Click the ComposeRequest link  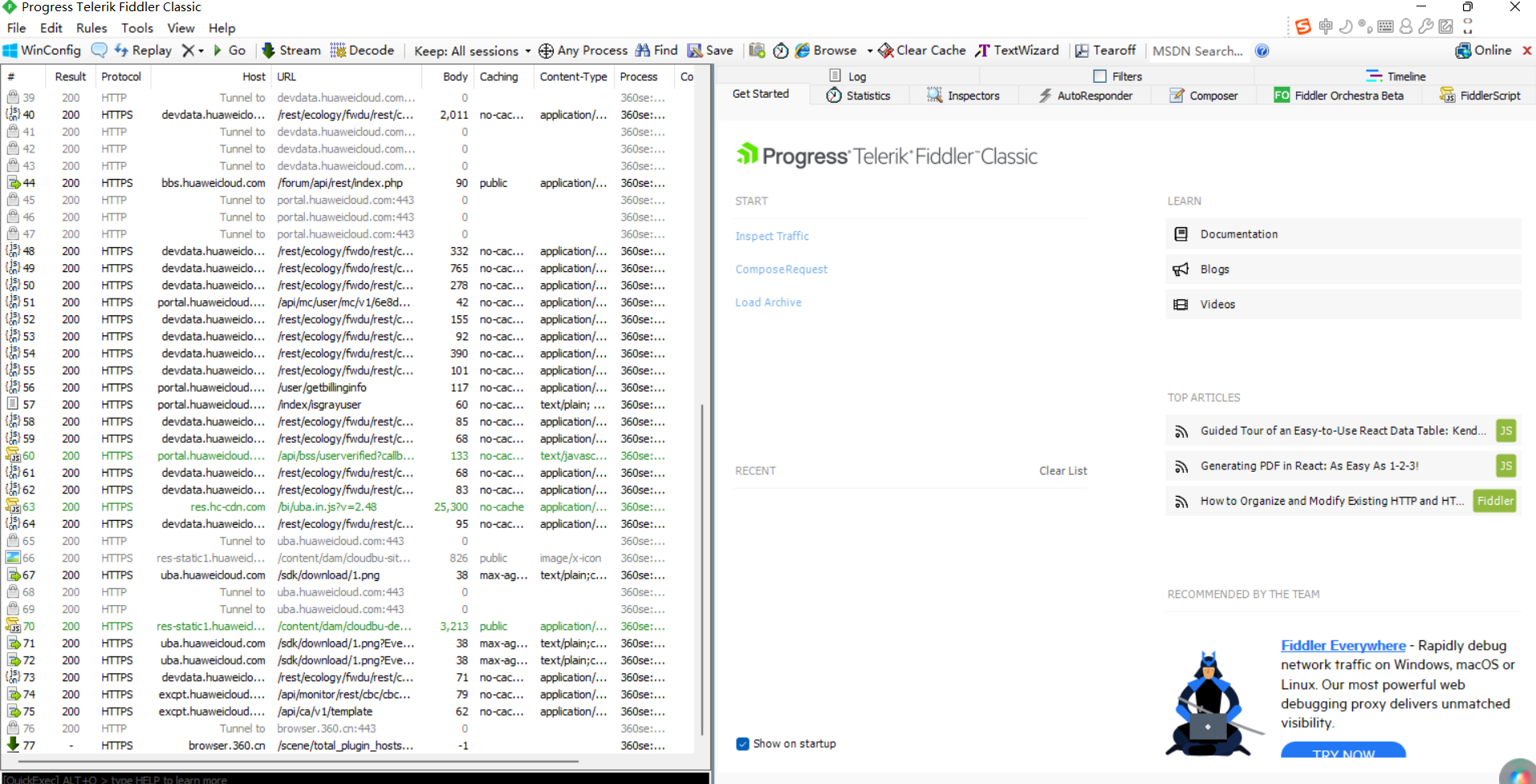point(781,270)
